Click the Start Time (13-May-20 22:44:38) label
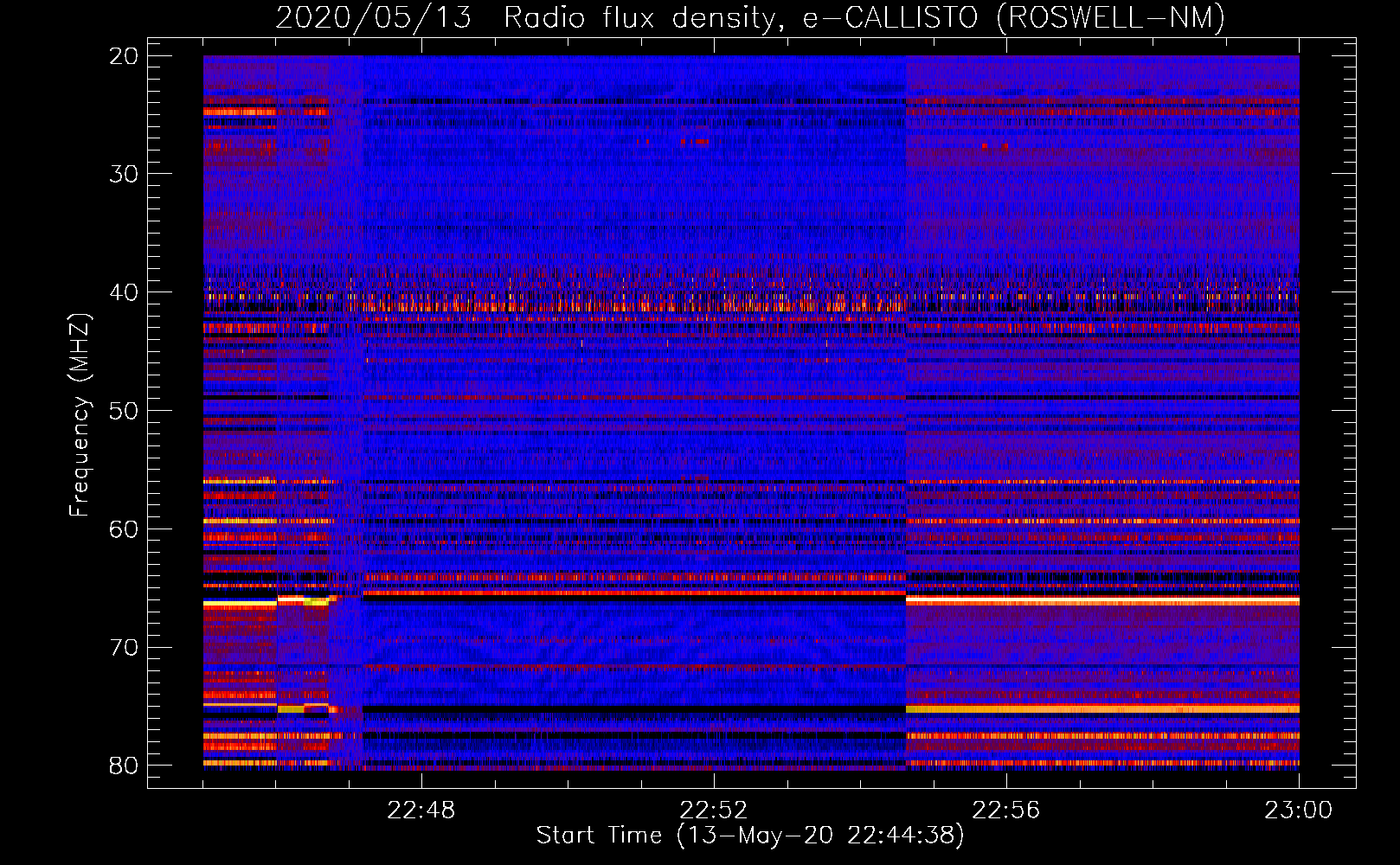Viewport: 1400px width, 865px height. (x=750, y=836)
